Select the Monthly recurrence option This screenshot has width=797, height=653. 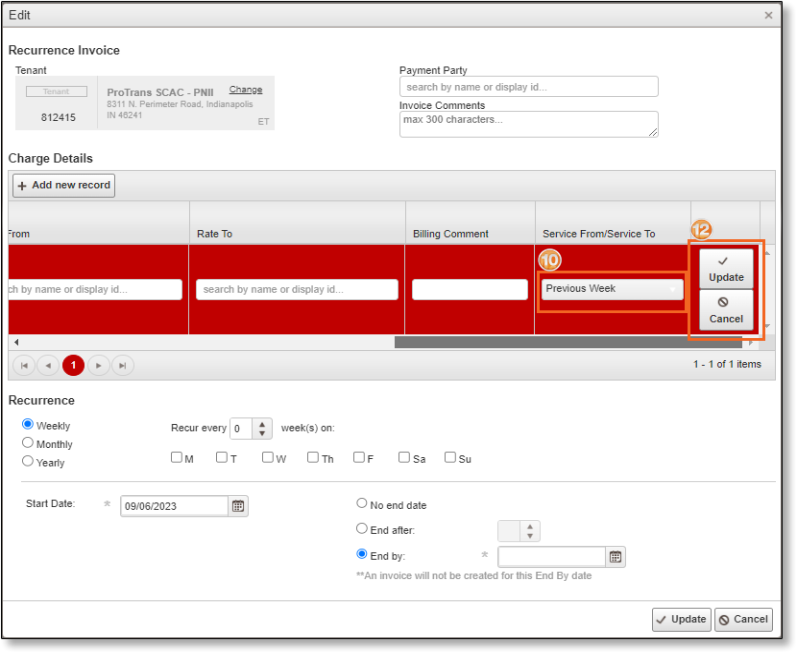coord(28,443)
